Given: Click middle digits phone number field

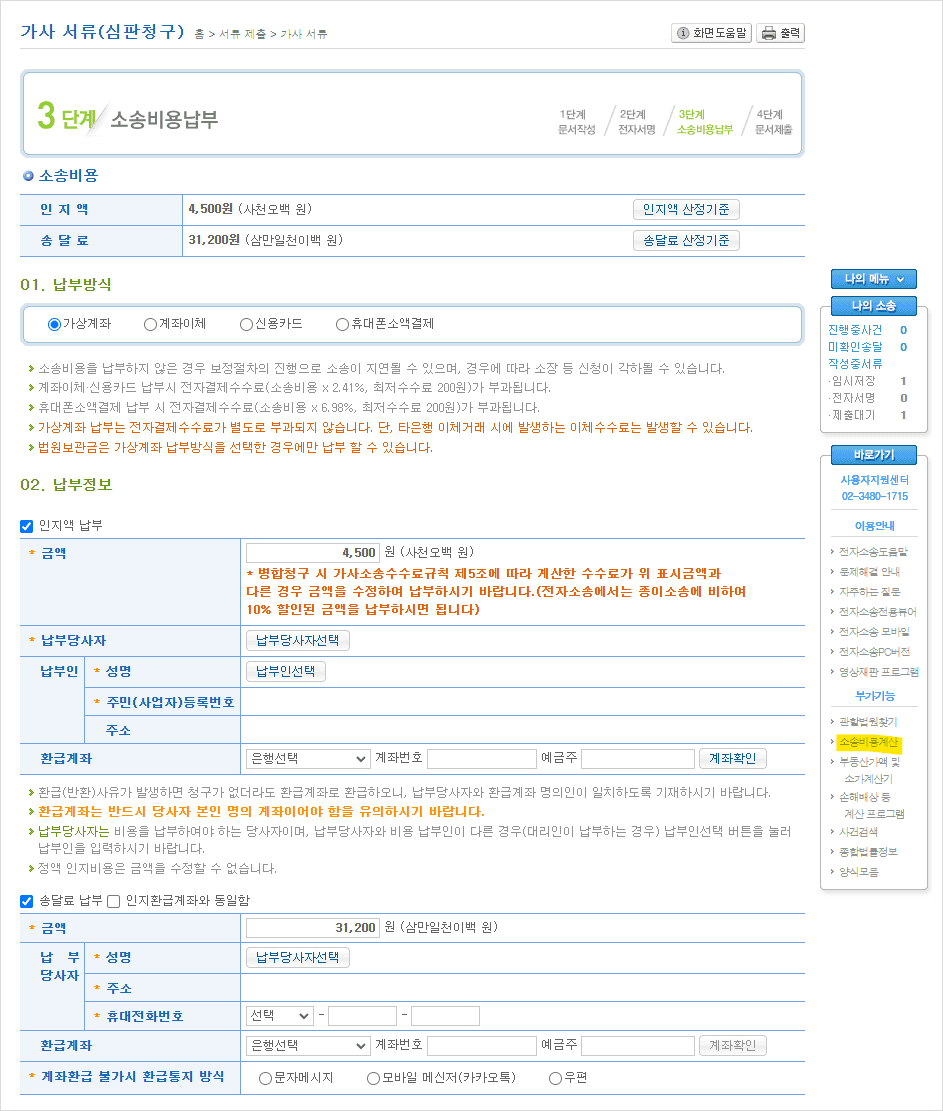Looking at the screenshot, I should click(x=363, y=1016).
